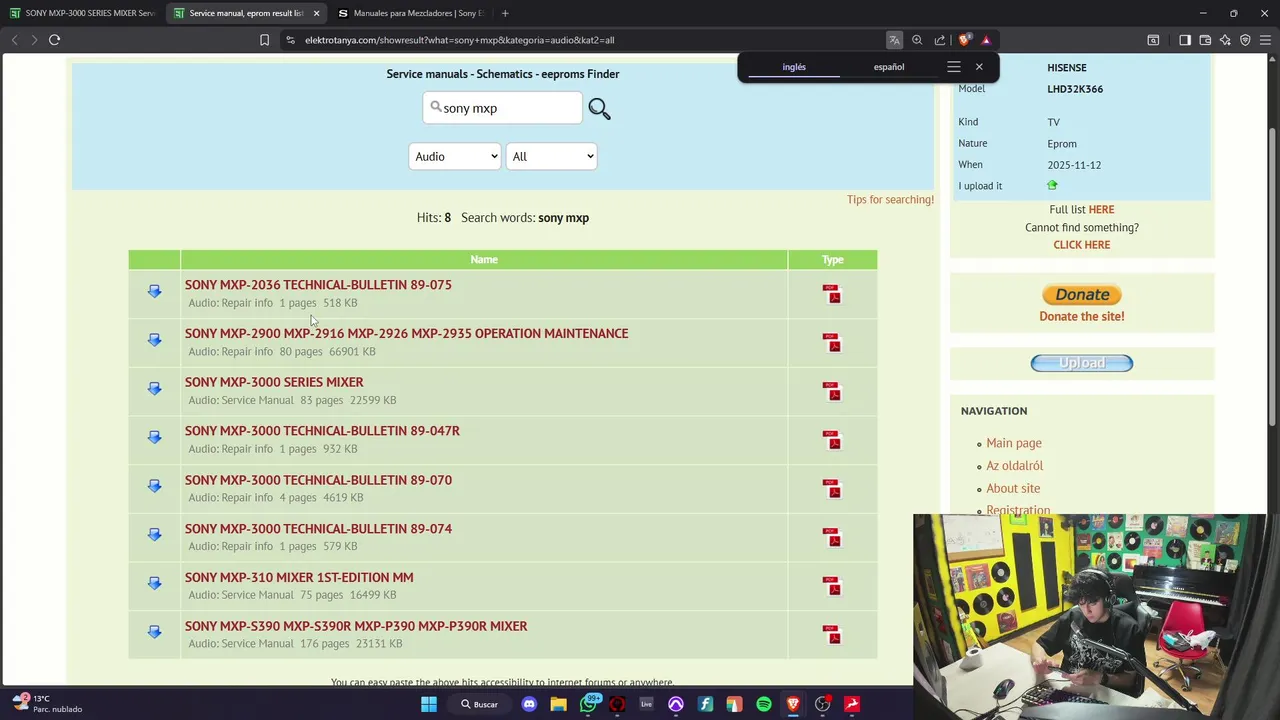This screenshot has width=1280, height=720.
Task: Open SONY MXP-2900 OPERATION MAINTENANCE link
Action: (x=406, y=333)
